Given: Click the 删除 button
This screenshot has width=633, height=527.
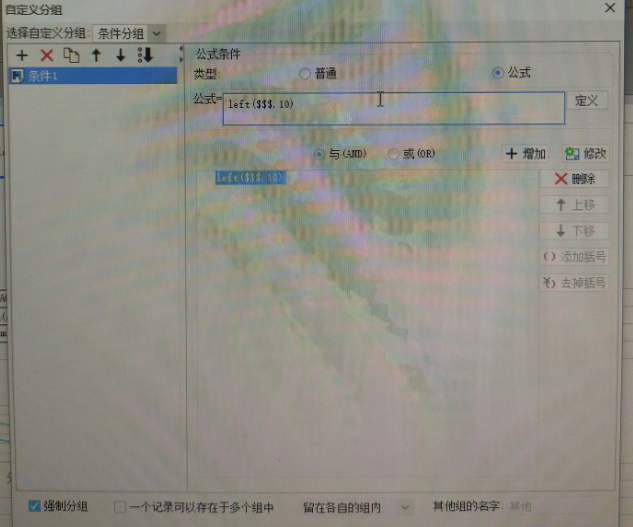Looking at the screenshot, I should coord(574,179).
